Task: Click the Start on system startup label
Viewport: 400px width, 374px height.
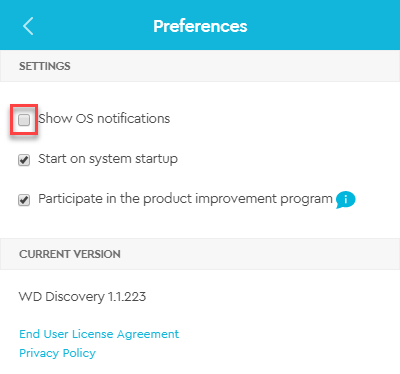Action: click(108, 159)
